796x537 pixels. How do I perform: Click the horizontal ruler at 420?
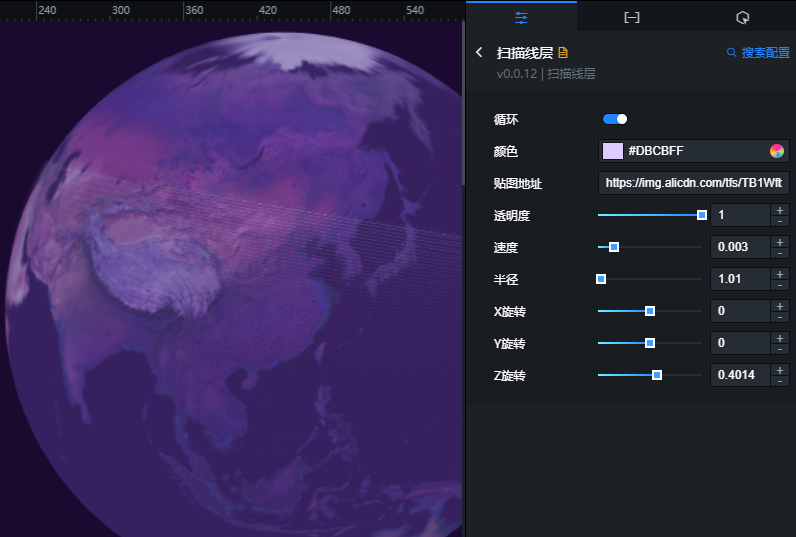(x=268, y=10)
